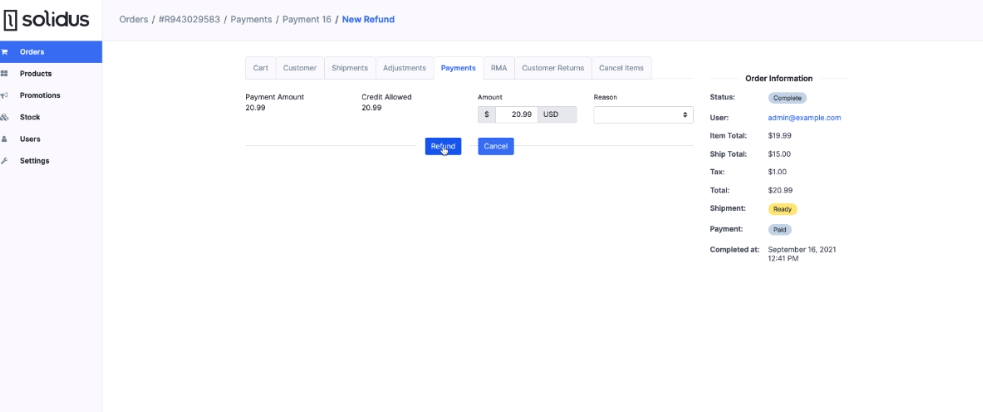The height and width of the screenshot is (412, 983).
Task: Click the Item Total value $19.99
Action: coord(779,135)
